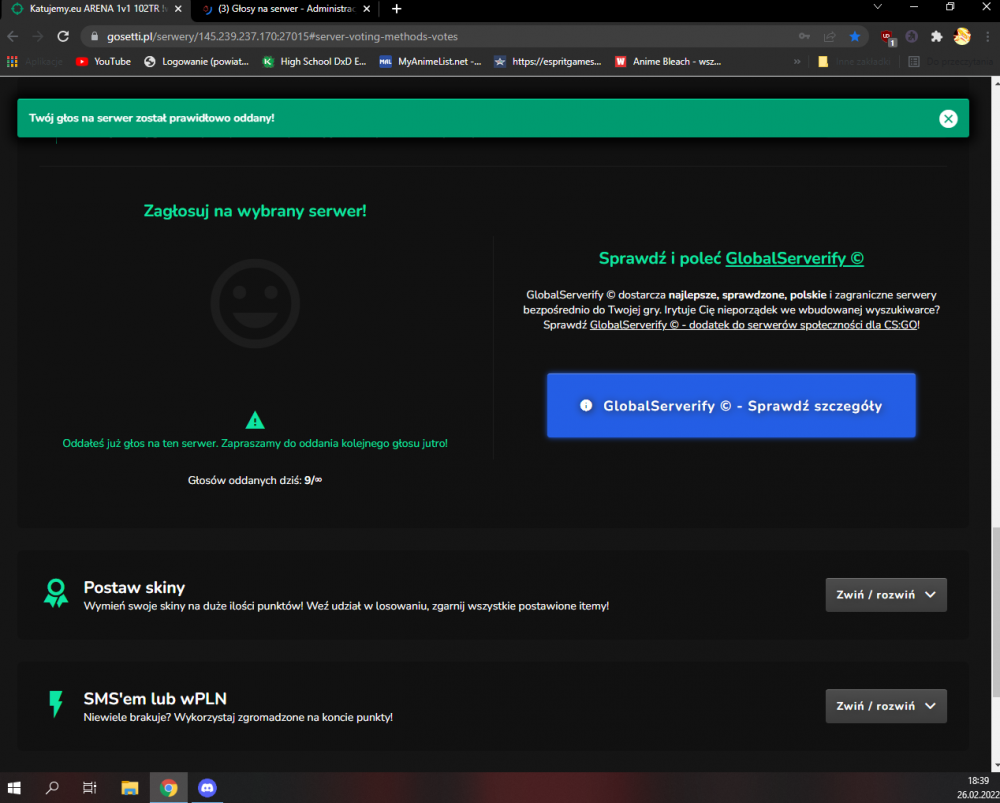Image resolution: width=1000 pixels, height=803 pixels.
Task: Click the Głosów oddanych dziś counter
Action: tap(255, 480)
